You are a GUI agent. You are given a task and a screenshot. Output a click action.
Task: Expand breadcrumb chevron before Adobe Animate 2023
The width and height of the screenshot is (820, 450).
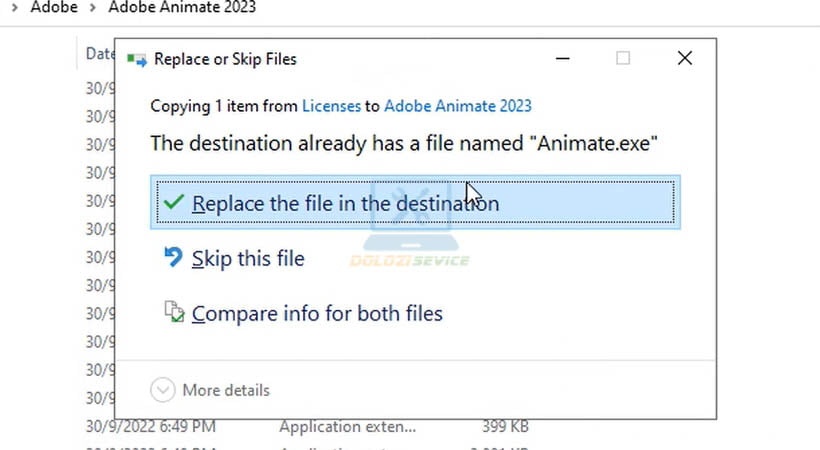coord(93,8)
